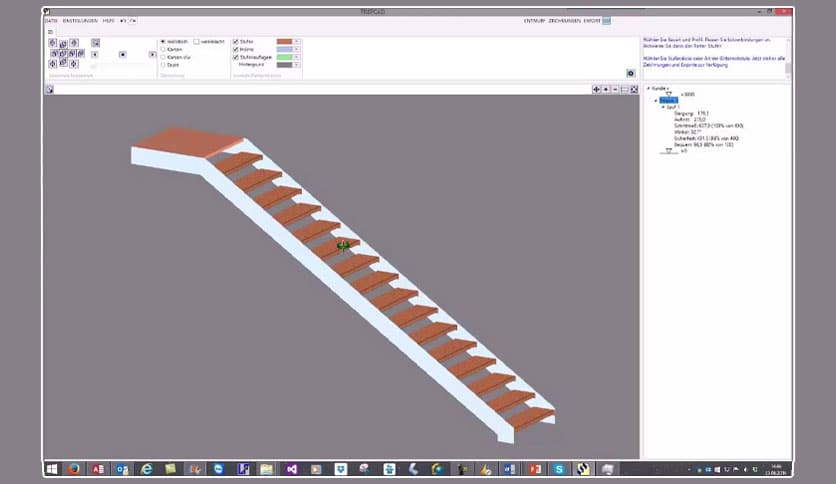The image size is (836, 484).
Task: Click the Winkel value row
Action: click(688, 132)
